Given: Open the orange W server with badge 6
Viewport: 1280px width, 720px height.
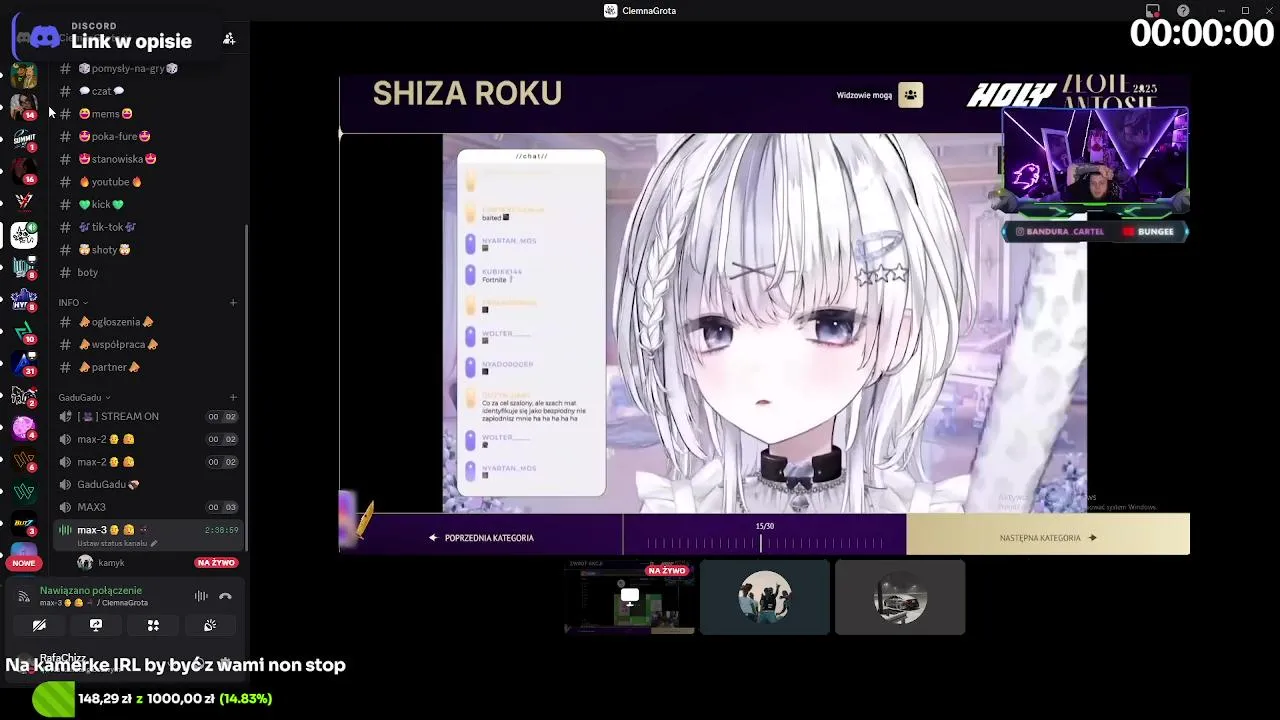Looking at the screenshot, I should (x=24, y=460).
